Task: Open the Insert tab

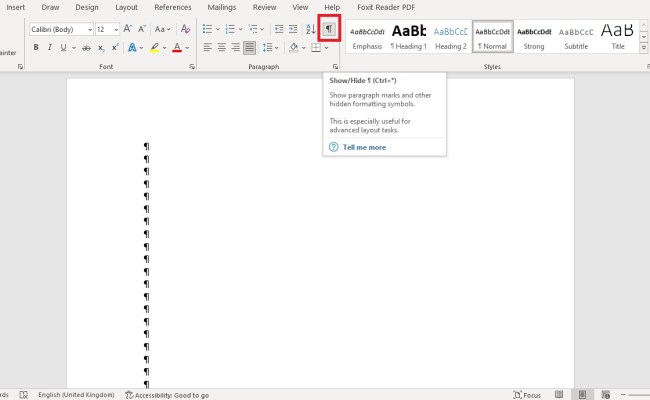Action: click(16, 7)
